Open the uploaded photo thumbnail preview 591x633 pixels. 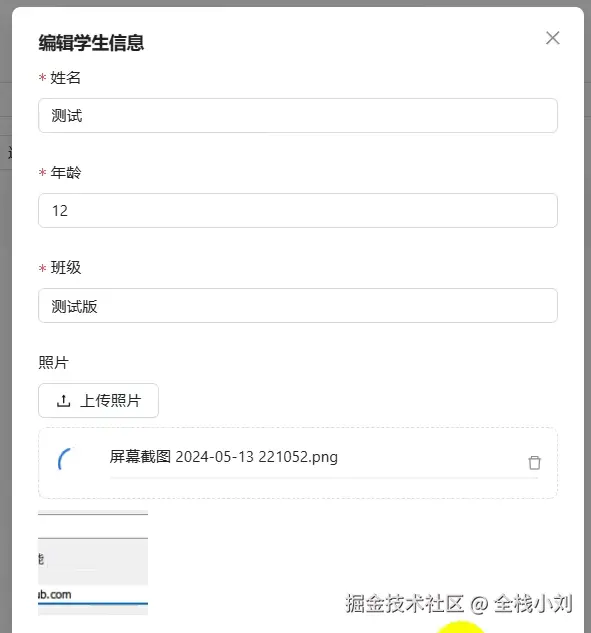coord(93,563)
